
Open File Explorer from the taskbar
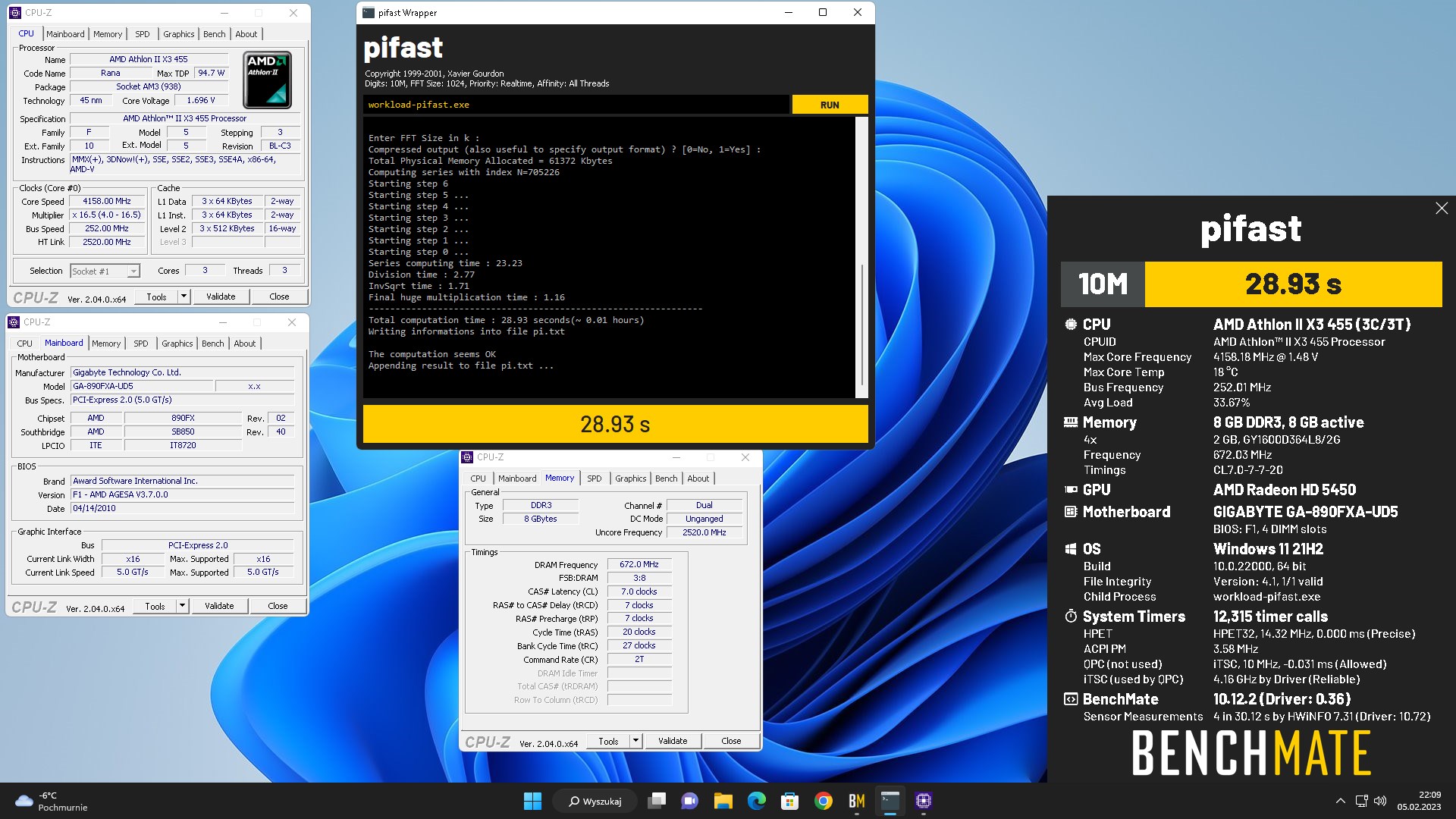tap(723, 801)
